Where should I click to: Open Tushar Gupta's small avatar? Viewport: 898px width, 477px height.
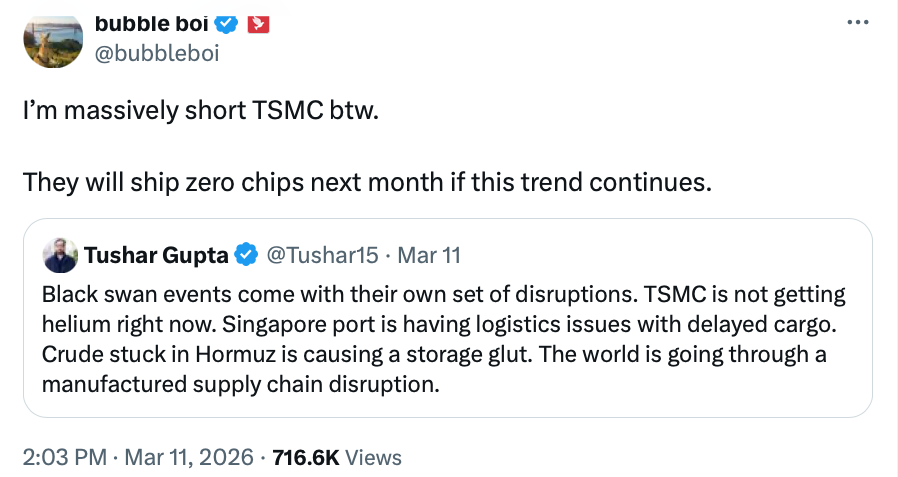click(x=61, y=255)
